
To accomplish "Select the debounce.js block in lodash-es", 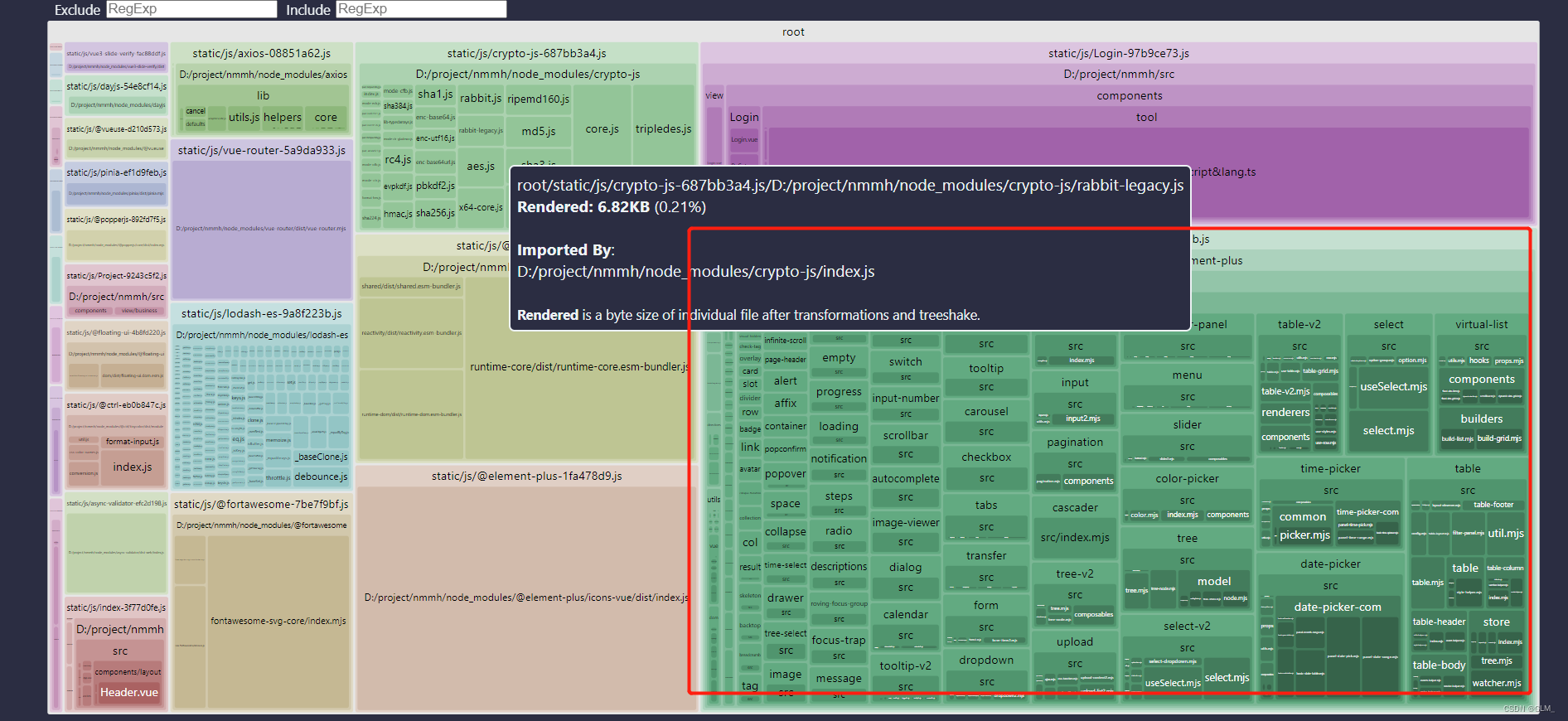I will pos(322,477).
